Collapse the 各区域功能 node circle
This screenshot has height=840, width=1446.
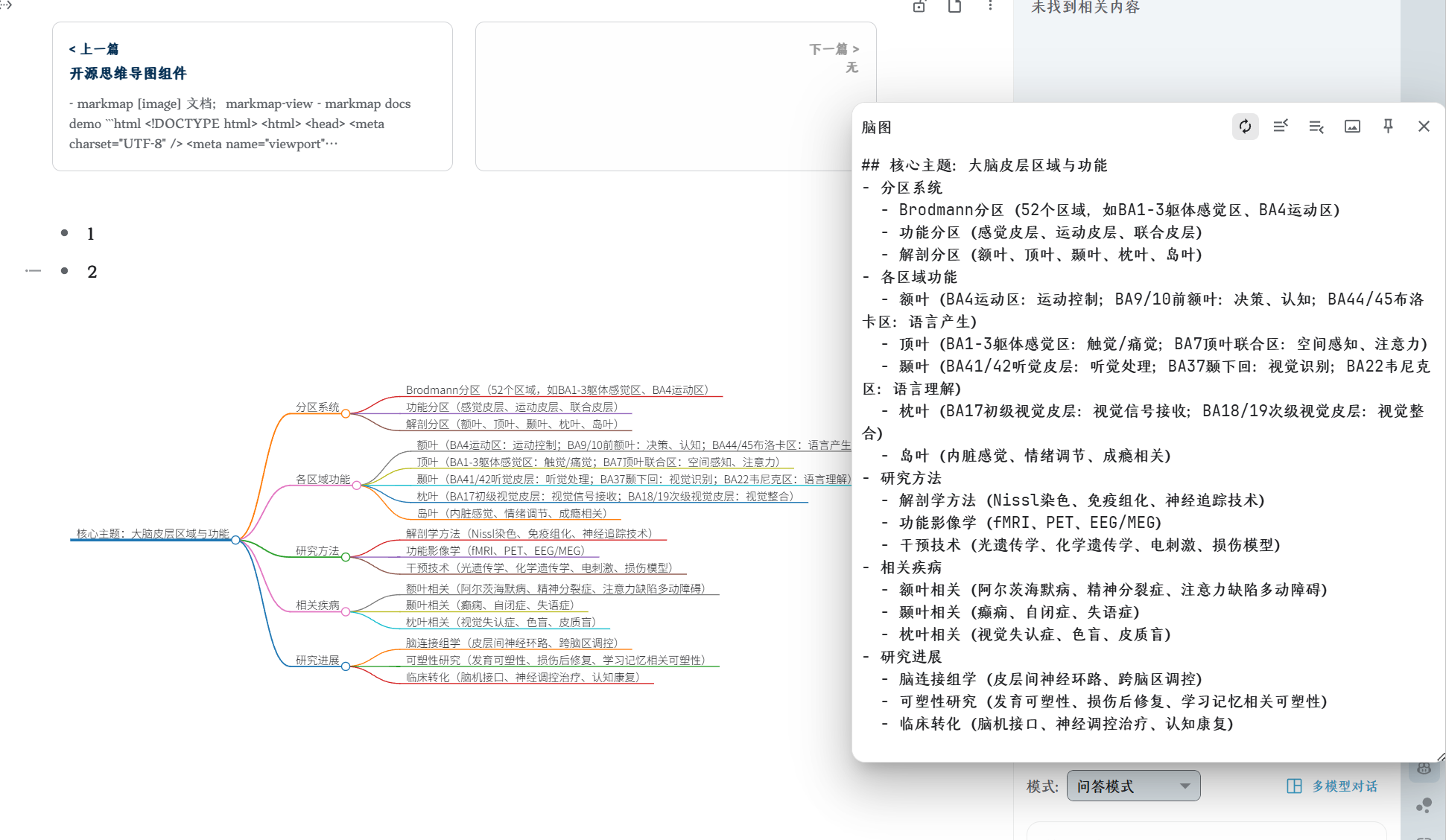(357, 486)
